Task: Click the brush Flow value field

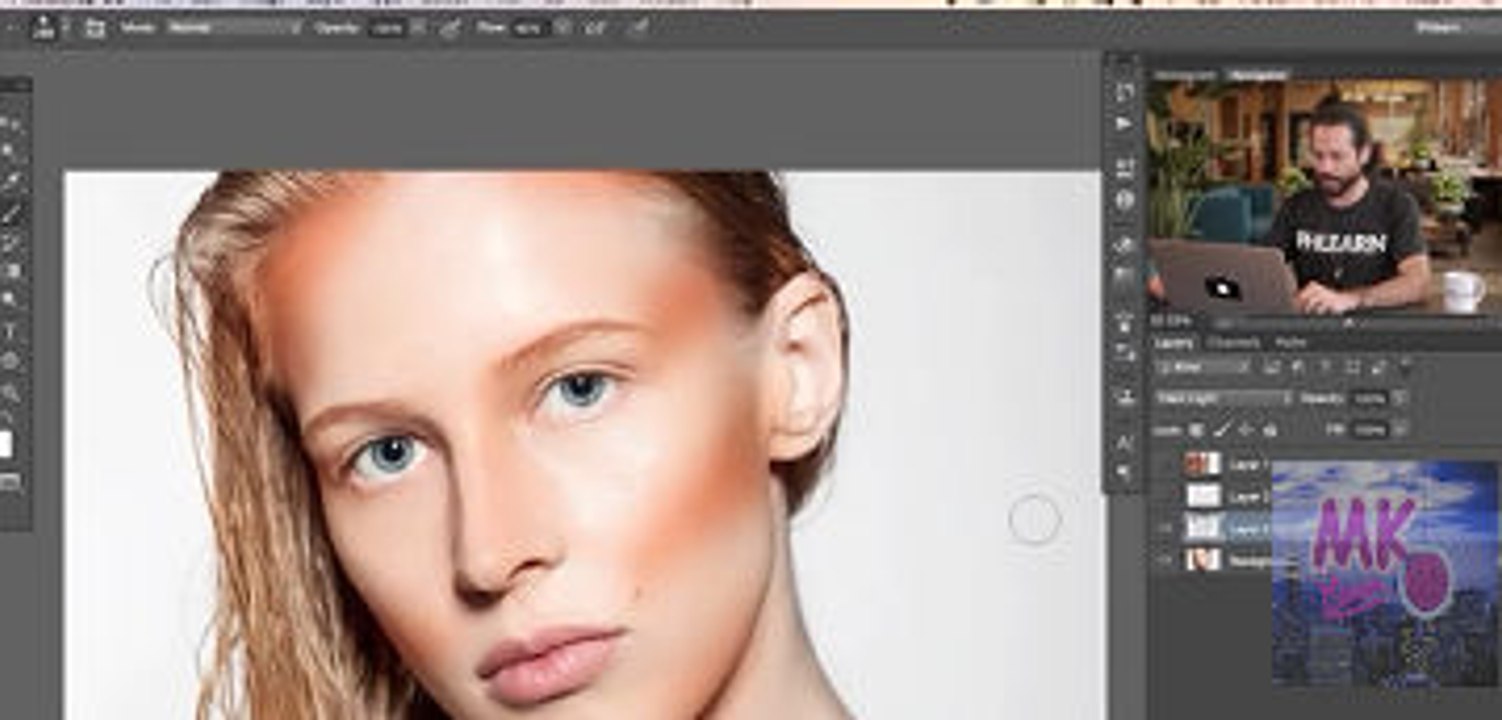Action: click(x=529, y=29)
